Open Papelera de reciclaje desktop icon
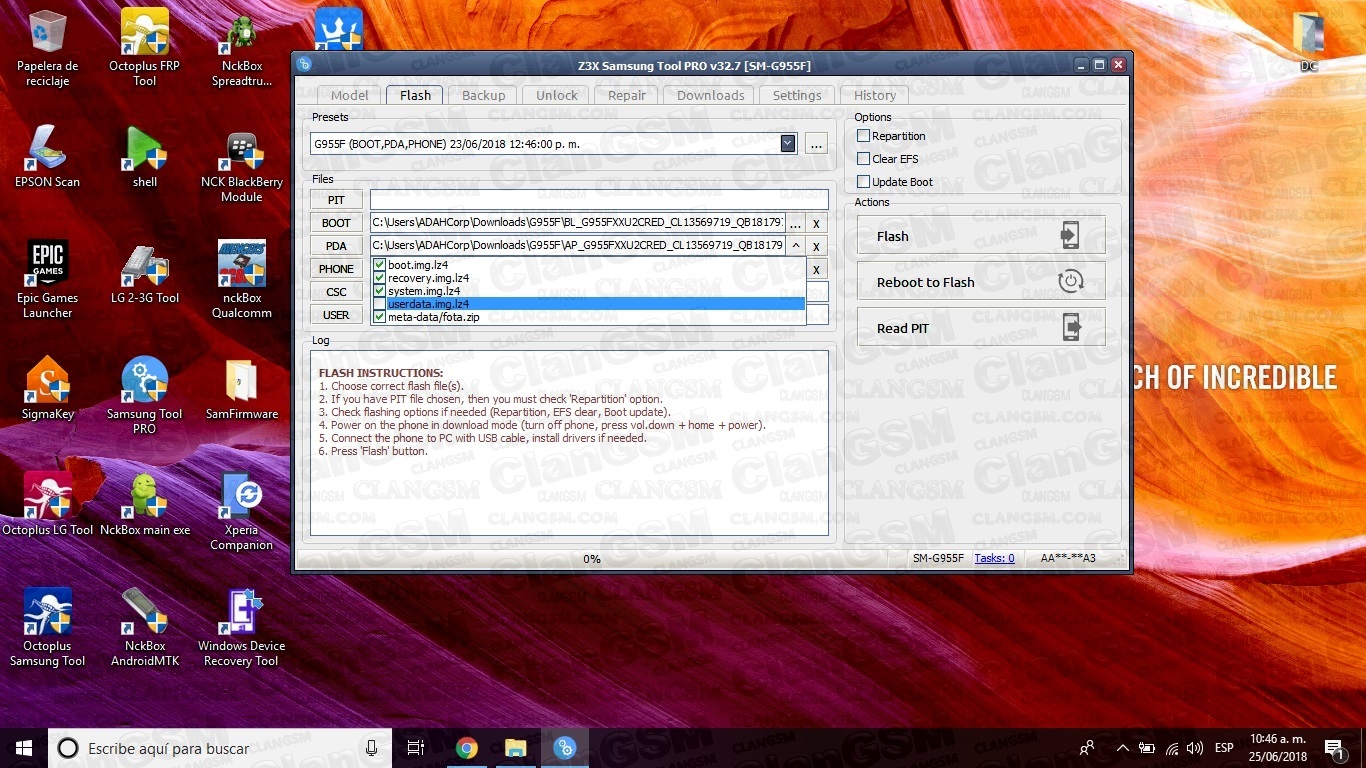This screenshot has height=768, width=1366. point(48,48)
